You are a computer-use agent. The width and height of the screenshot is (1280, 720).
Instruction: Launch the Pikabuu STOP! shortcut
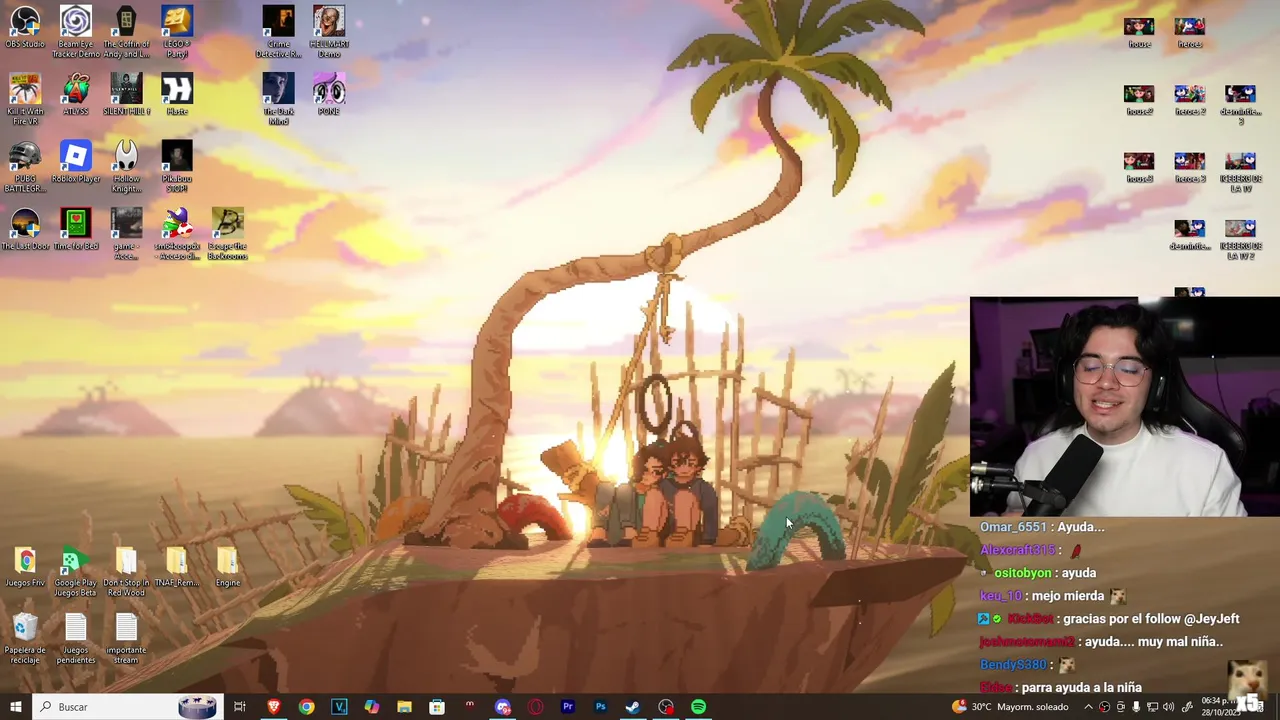(177, 167)
